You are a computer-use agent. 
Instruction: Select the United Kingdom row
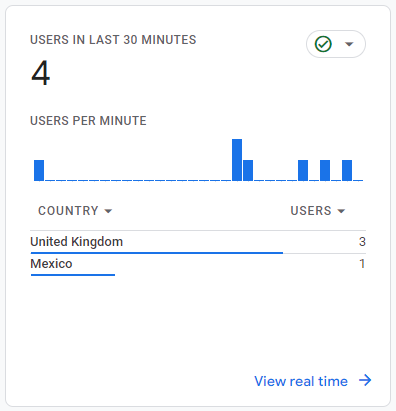click(x=198, y=242)
